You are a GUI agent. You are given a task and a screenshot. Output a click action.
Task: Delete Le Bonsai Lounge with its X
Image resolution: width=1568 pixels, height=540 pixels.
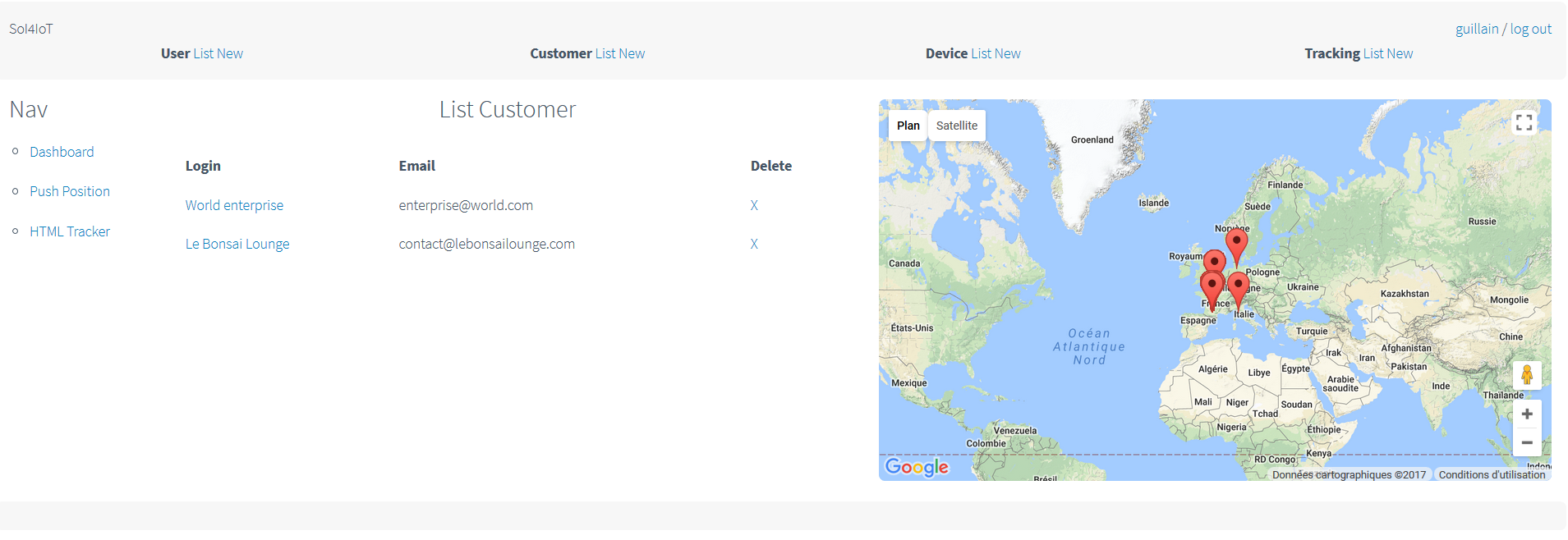(754, 244)
